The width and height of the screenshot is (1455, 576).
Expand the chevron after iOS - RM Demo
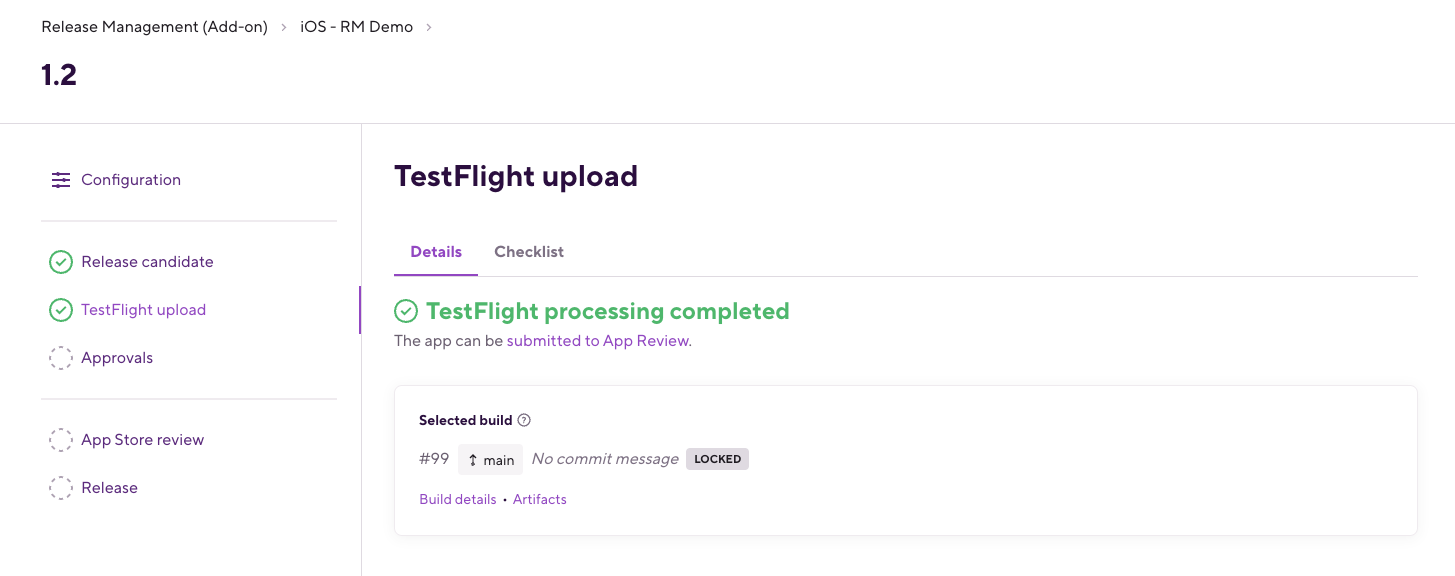click(428, 27)
